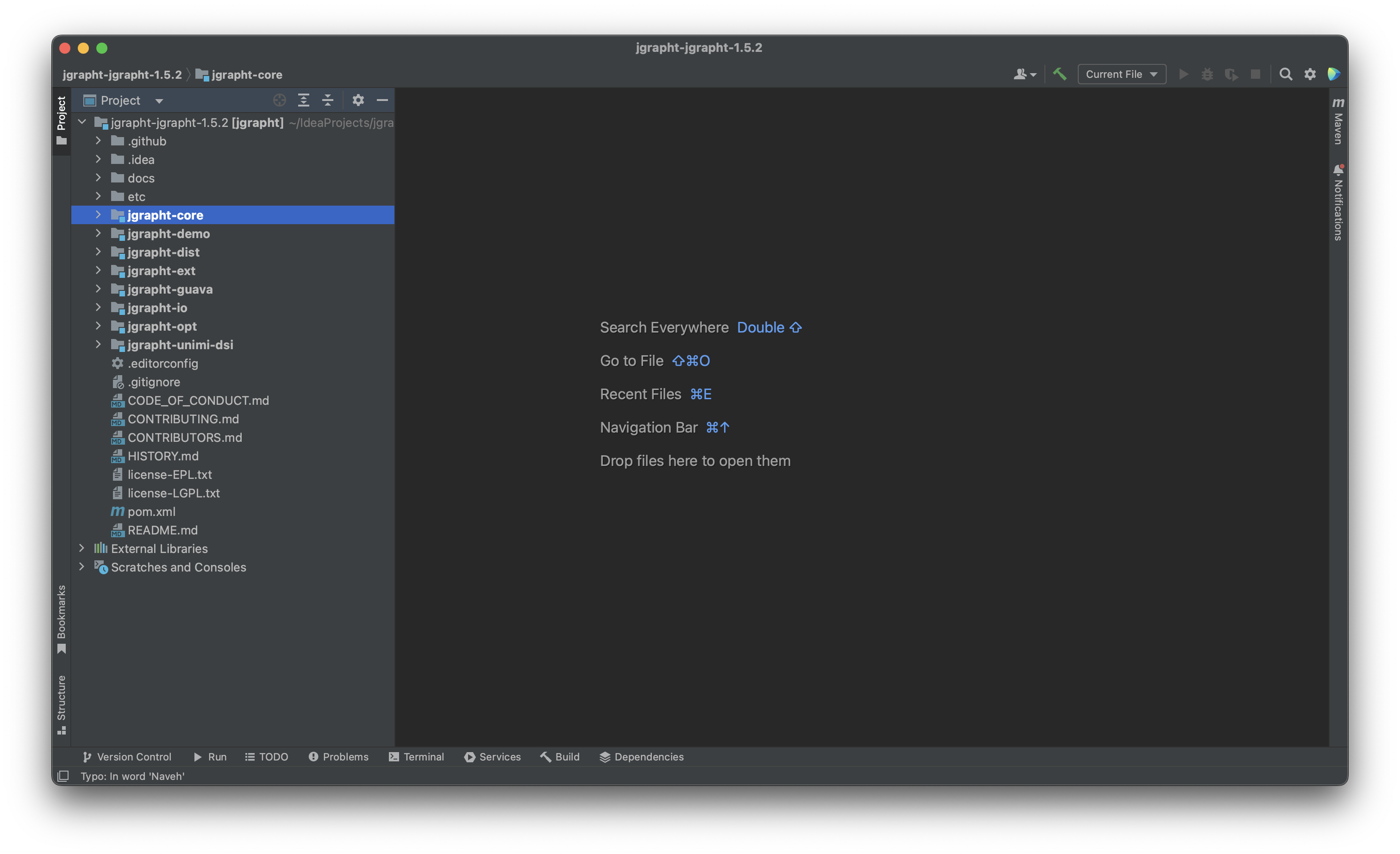Click the jgrapht-jgrapht-1.5.2 breadcrumb
The width and height of the screenshot is (1400, 854).
pos(122,75)
